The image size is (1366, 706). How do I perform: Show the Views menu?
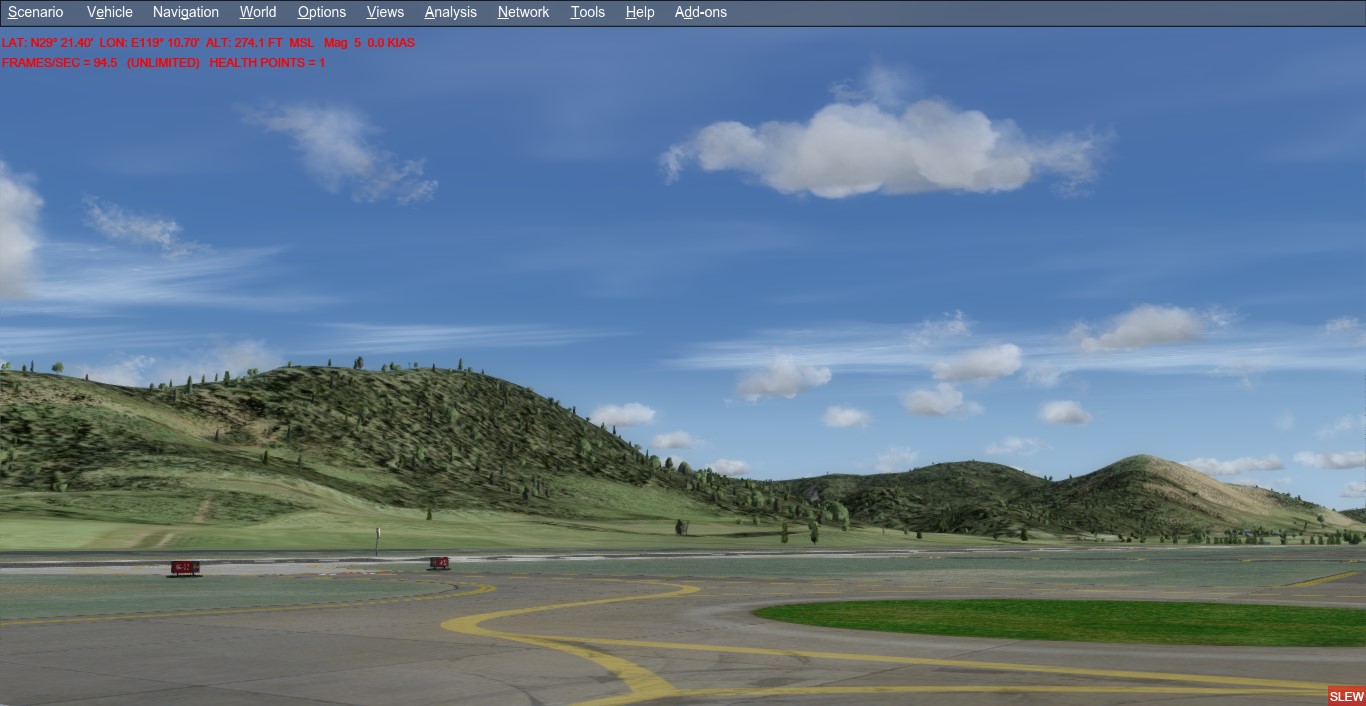coord(385,12)
